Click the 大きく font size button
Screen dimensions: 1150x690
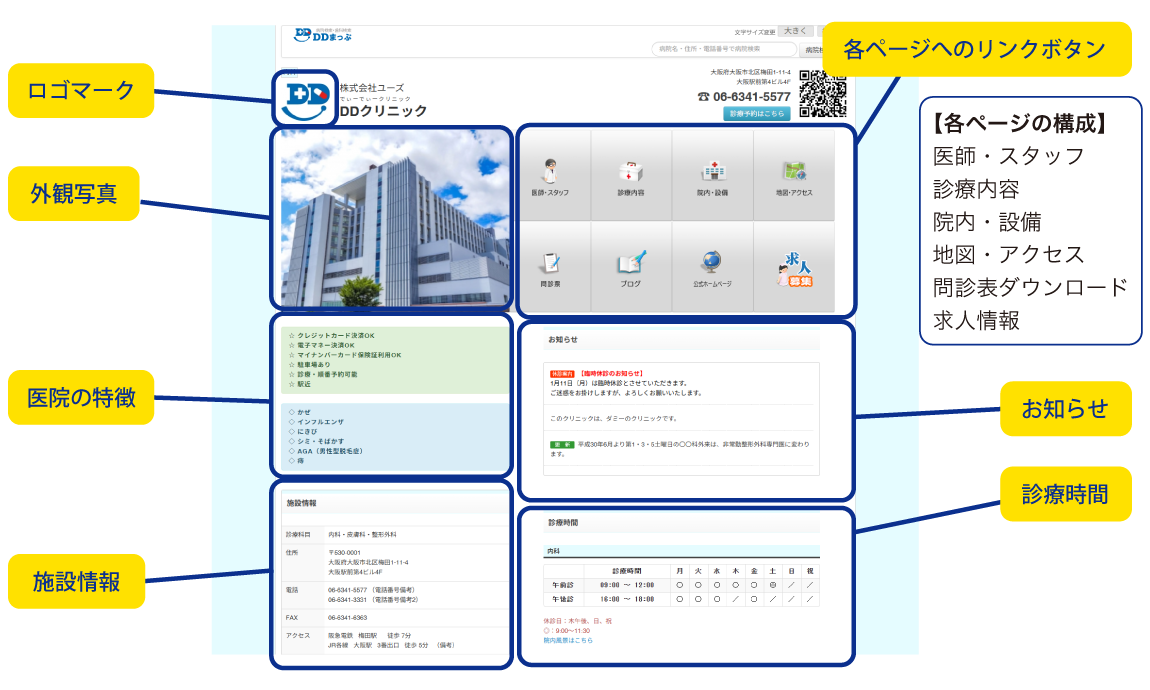(x=796, y=32)
